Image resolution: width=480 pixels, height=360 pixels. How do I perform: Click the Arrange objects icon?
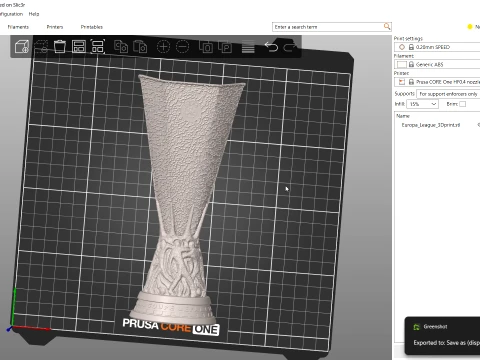(79, 47)
